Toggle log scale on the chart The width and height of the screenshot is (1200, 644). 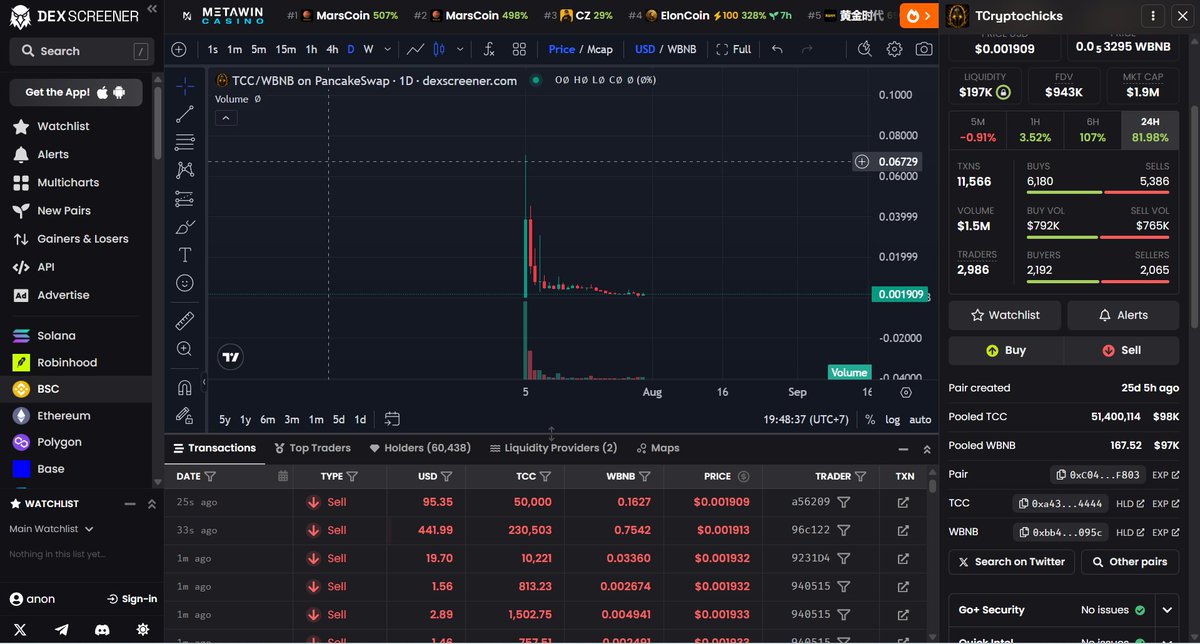point(892,419)
